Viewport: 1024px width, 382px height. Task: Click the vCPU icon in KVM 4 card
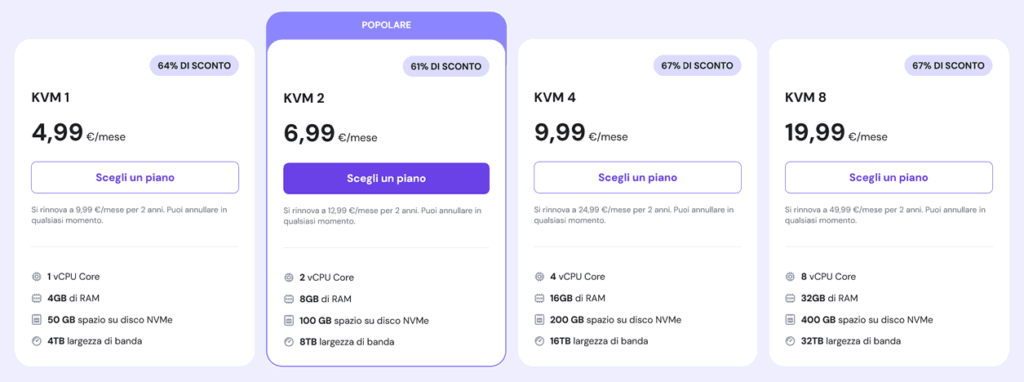click(x=539, y=276)
